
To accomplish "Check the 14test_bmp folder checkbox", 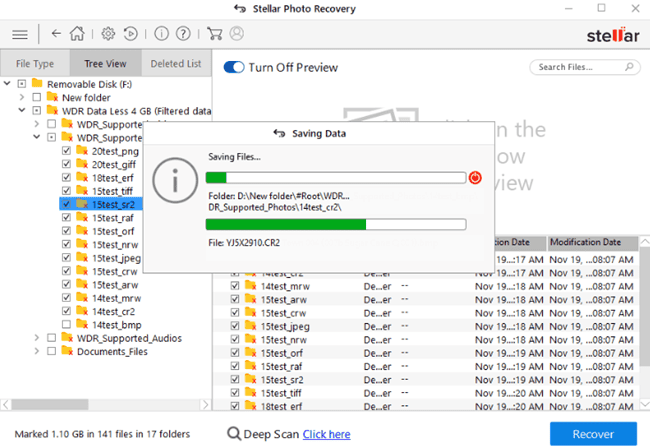I will 67,325.
